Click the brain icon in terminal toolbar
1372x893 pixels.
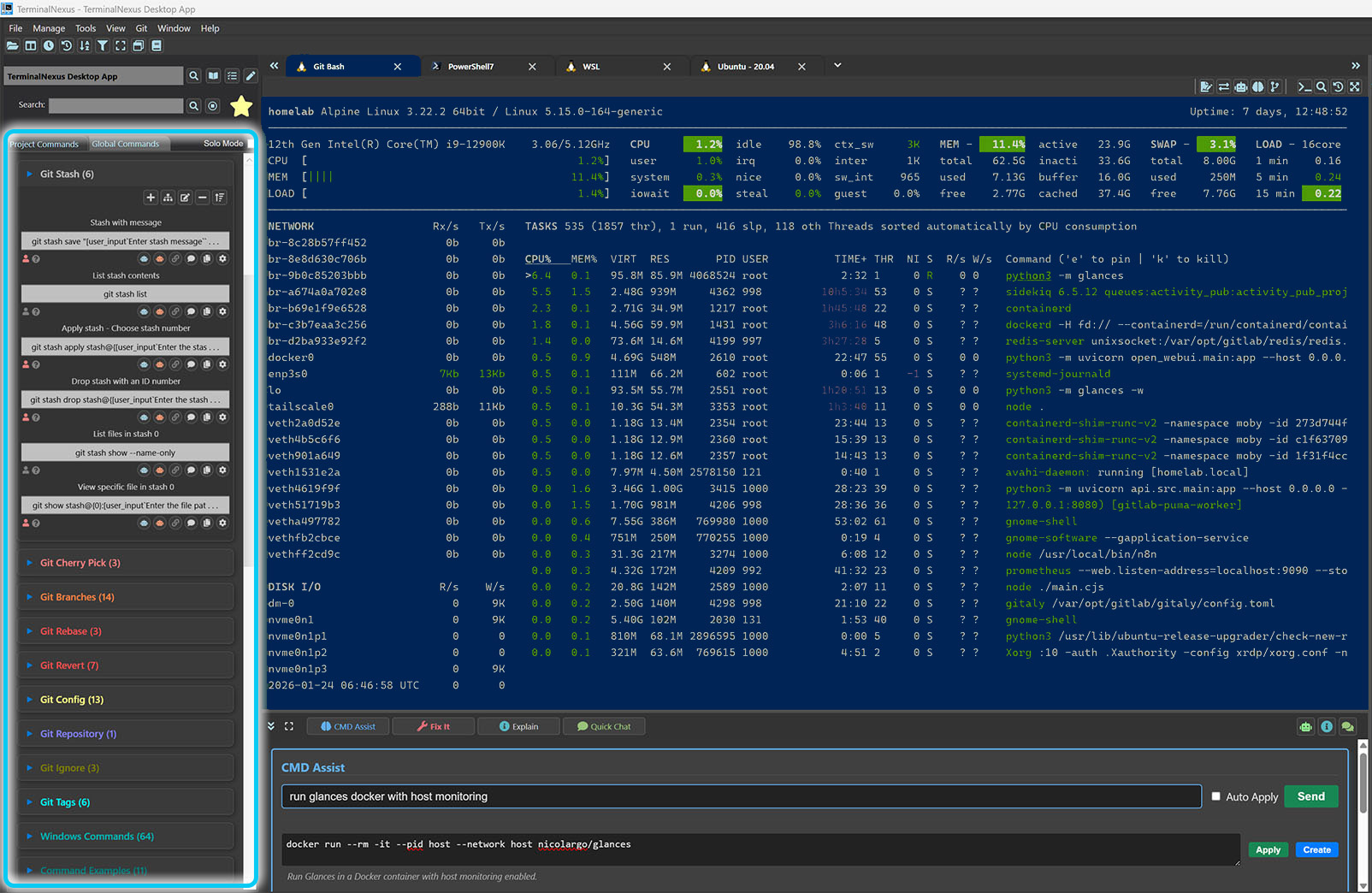point(1257,86)
